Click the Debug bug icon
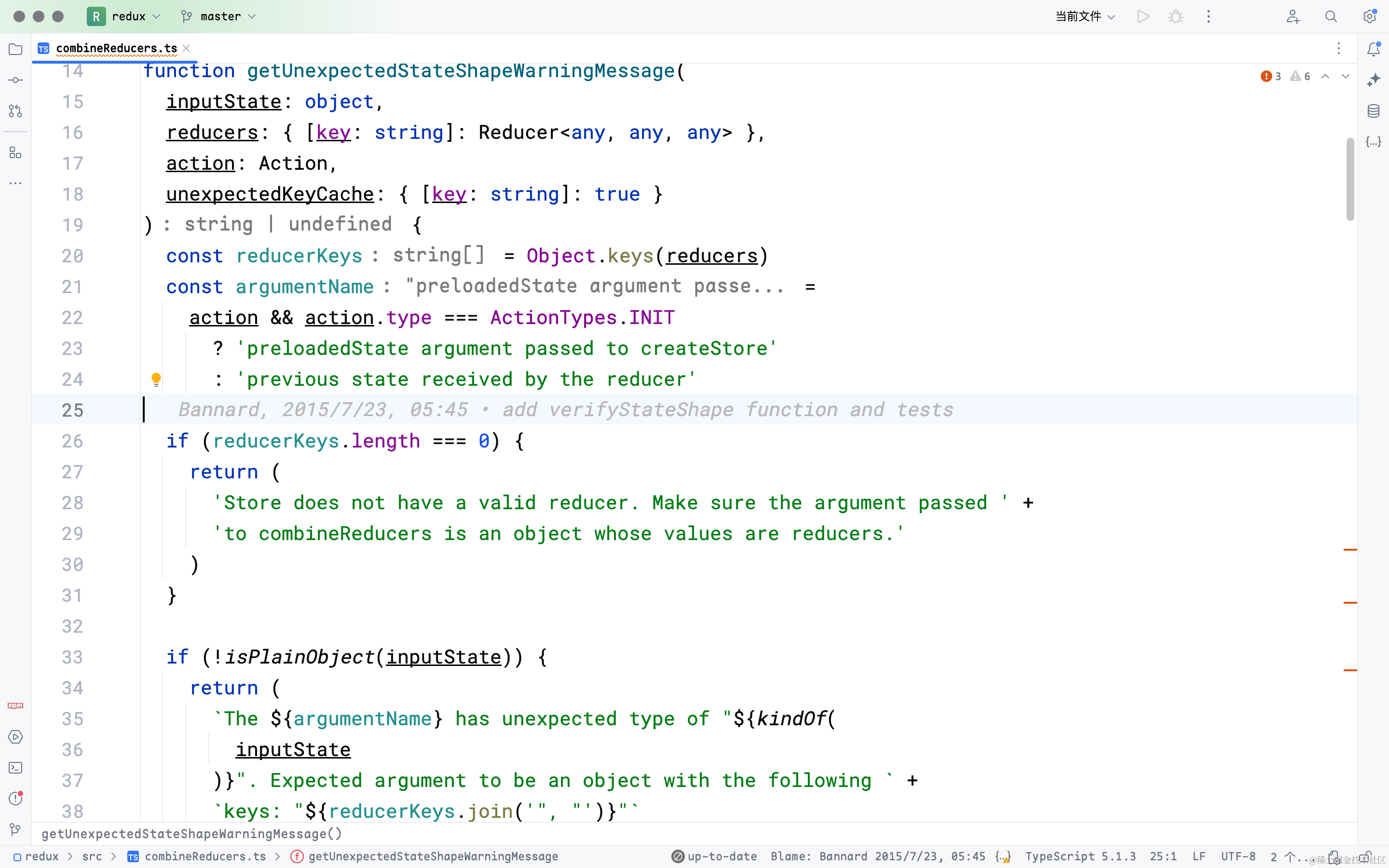 1175,16
